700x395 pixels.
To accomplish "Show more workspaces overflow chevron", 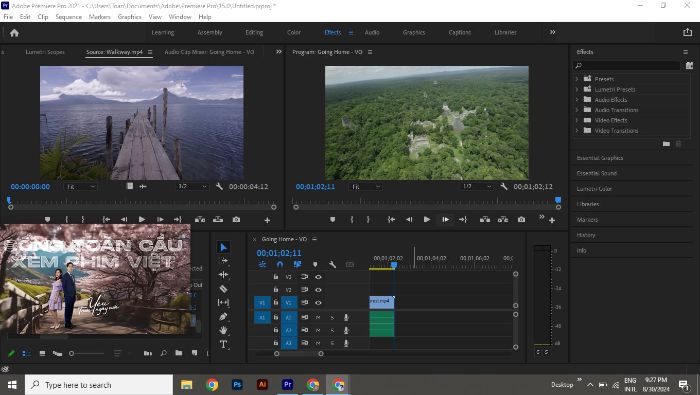I will tap(553, 32).
